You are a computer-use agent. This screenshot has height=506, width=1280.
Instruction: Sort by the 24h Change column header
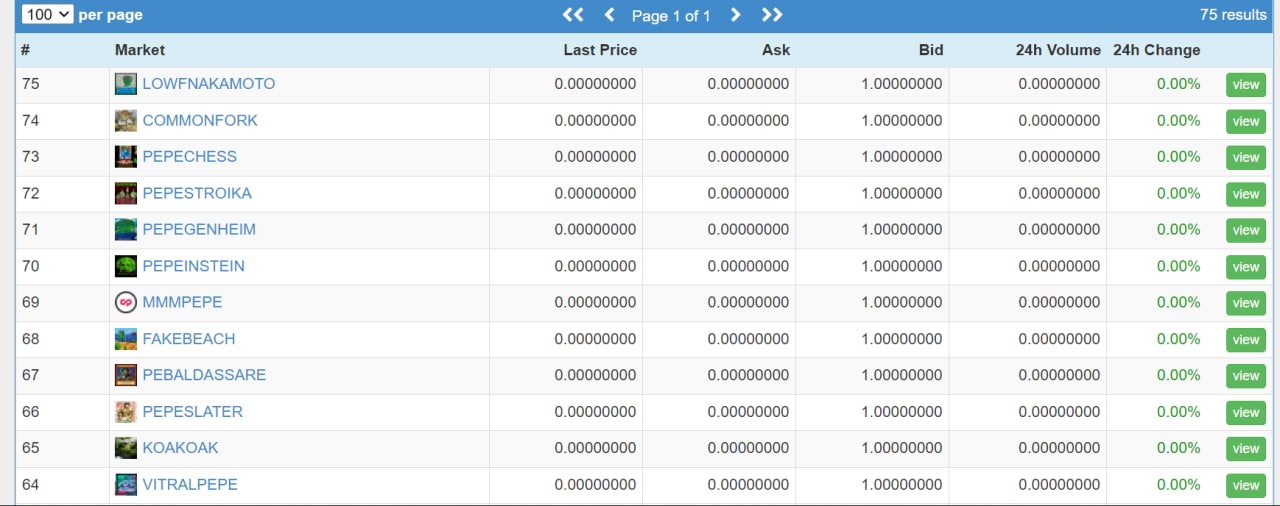[x=1157, y=50]
